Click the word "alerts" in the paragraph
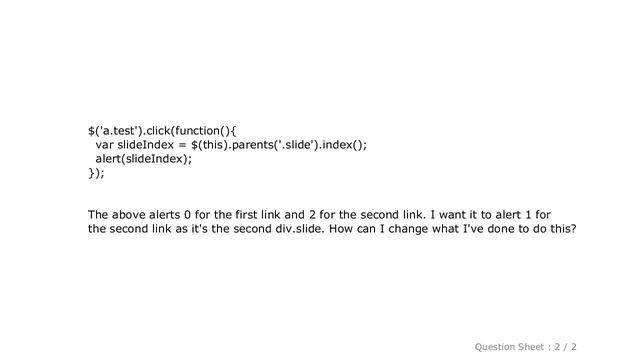 click(164, 215)
